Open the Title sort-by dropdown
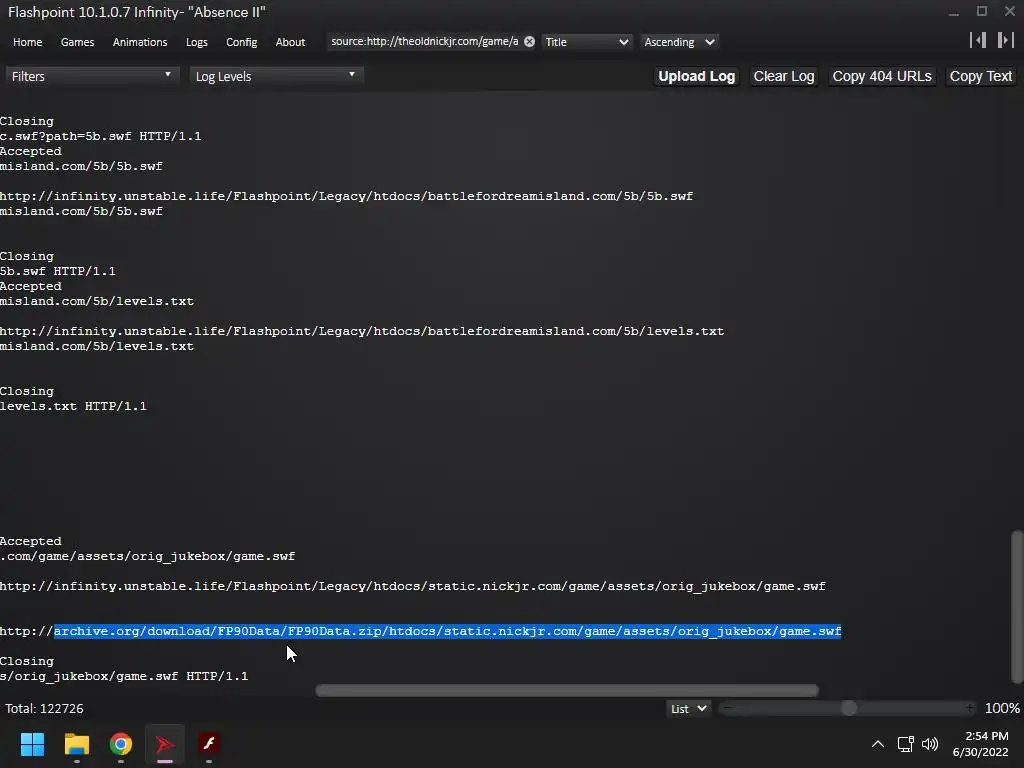The height and width of the screenshot is (768, 1024). (x=586, y=42)
